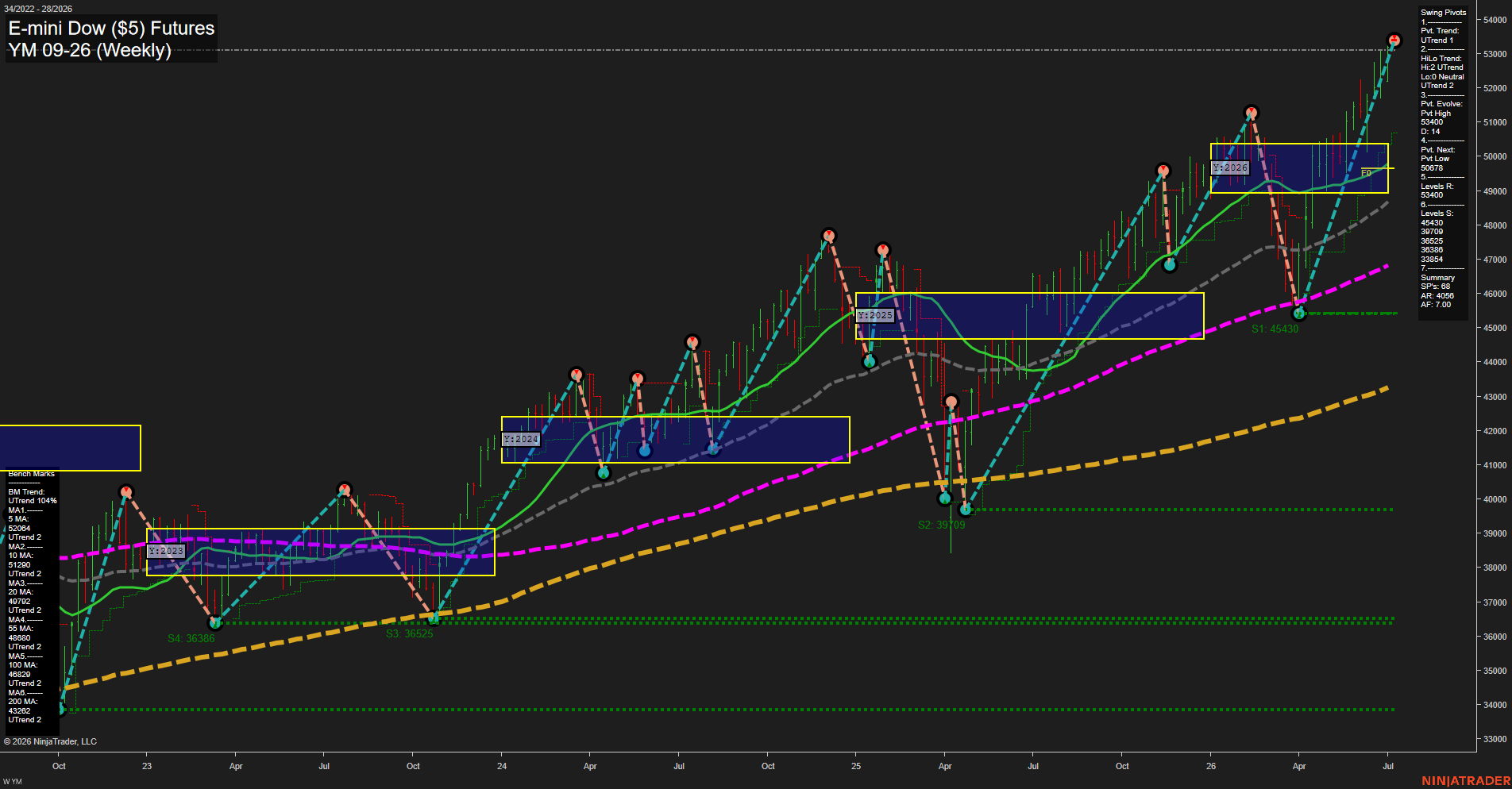This screenshot has width=1512, height=789.
Task: Click the 'AR: 4056' summary value
Action: pyautogui.click(x=1437, y=296)
